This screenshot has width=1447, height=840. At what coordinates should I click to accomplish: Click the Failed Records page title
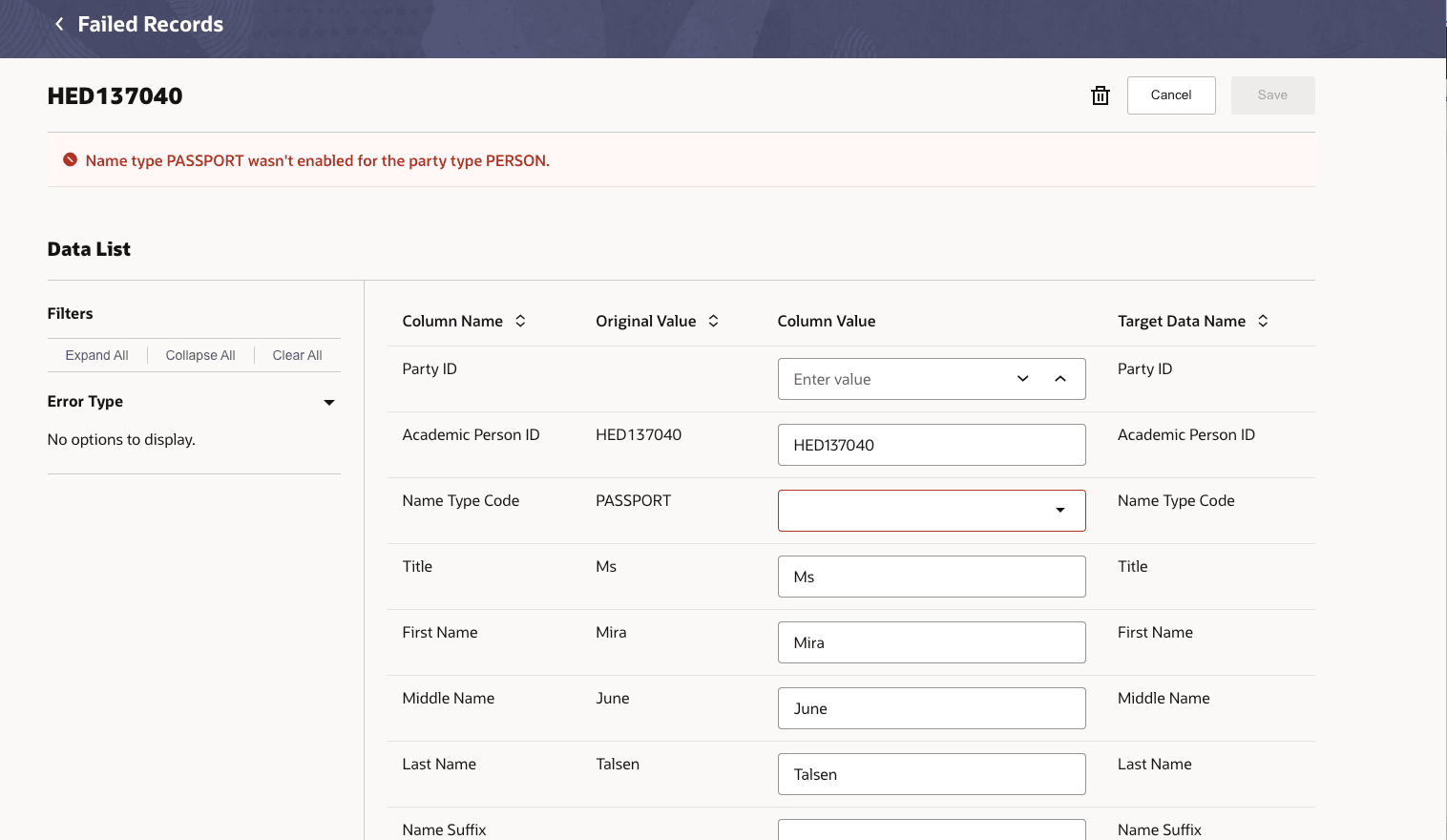[x=151, y=24]
